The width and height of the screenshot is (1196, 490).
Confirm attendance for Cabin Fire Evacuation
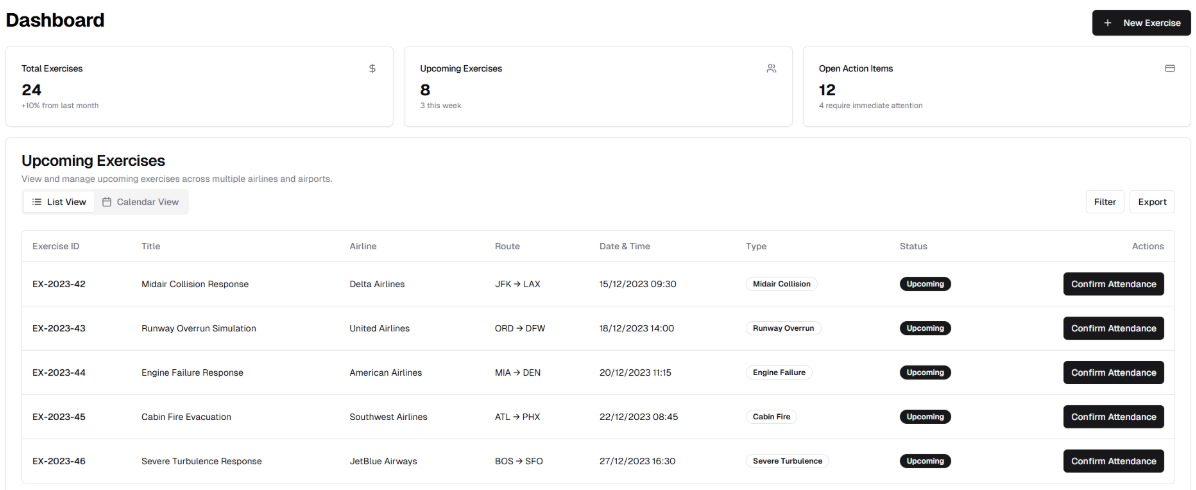(x=1114, y=417)
